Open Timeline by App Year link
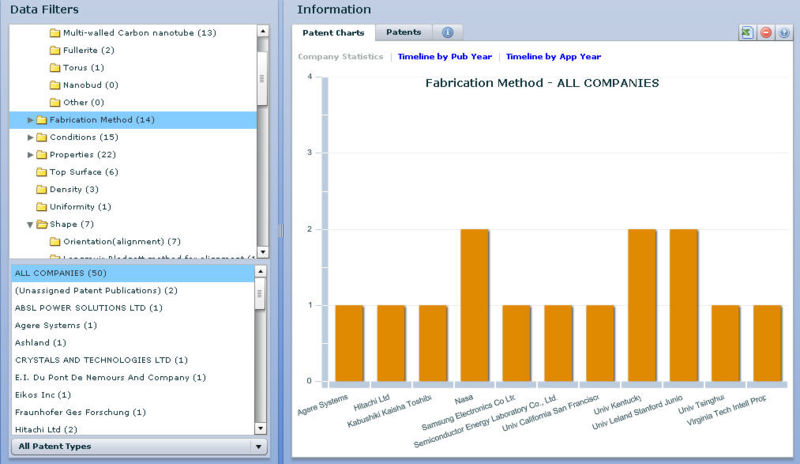800x464 pixels. point(553,57)
